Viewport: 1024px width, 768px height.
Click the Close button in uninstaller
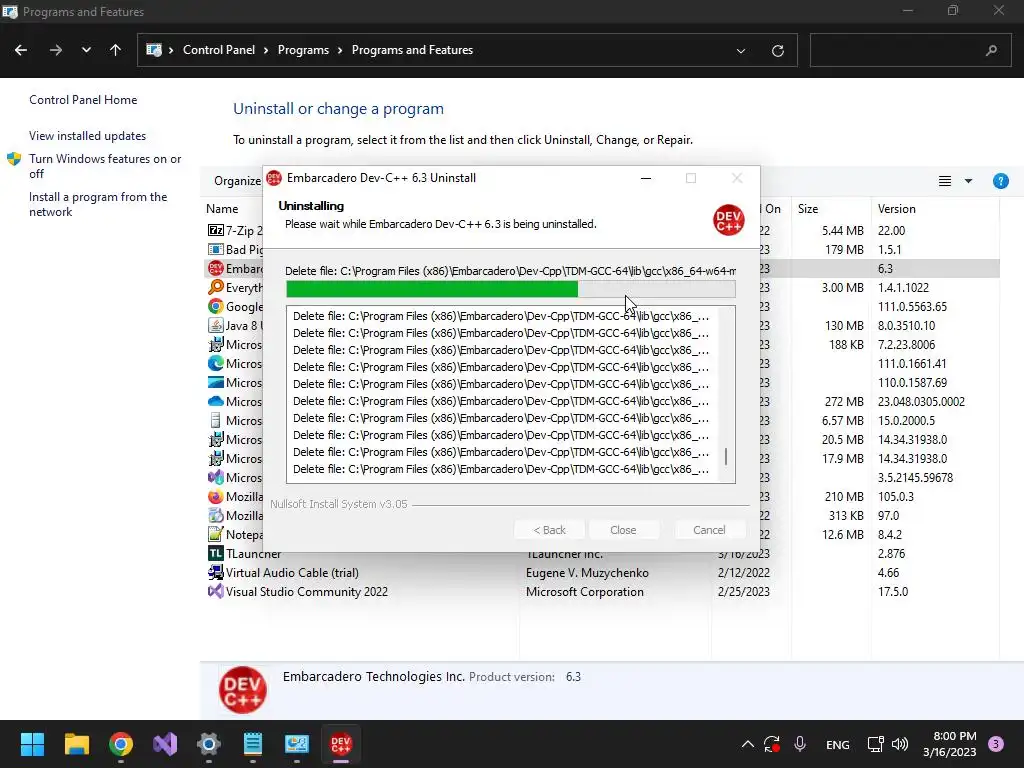(623, 530)
